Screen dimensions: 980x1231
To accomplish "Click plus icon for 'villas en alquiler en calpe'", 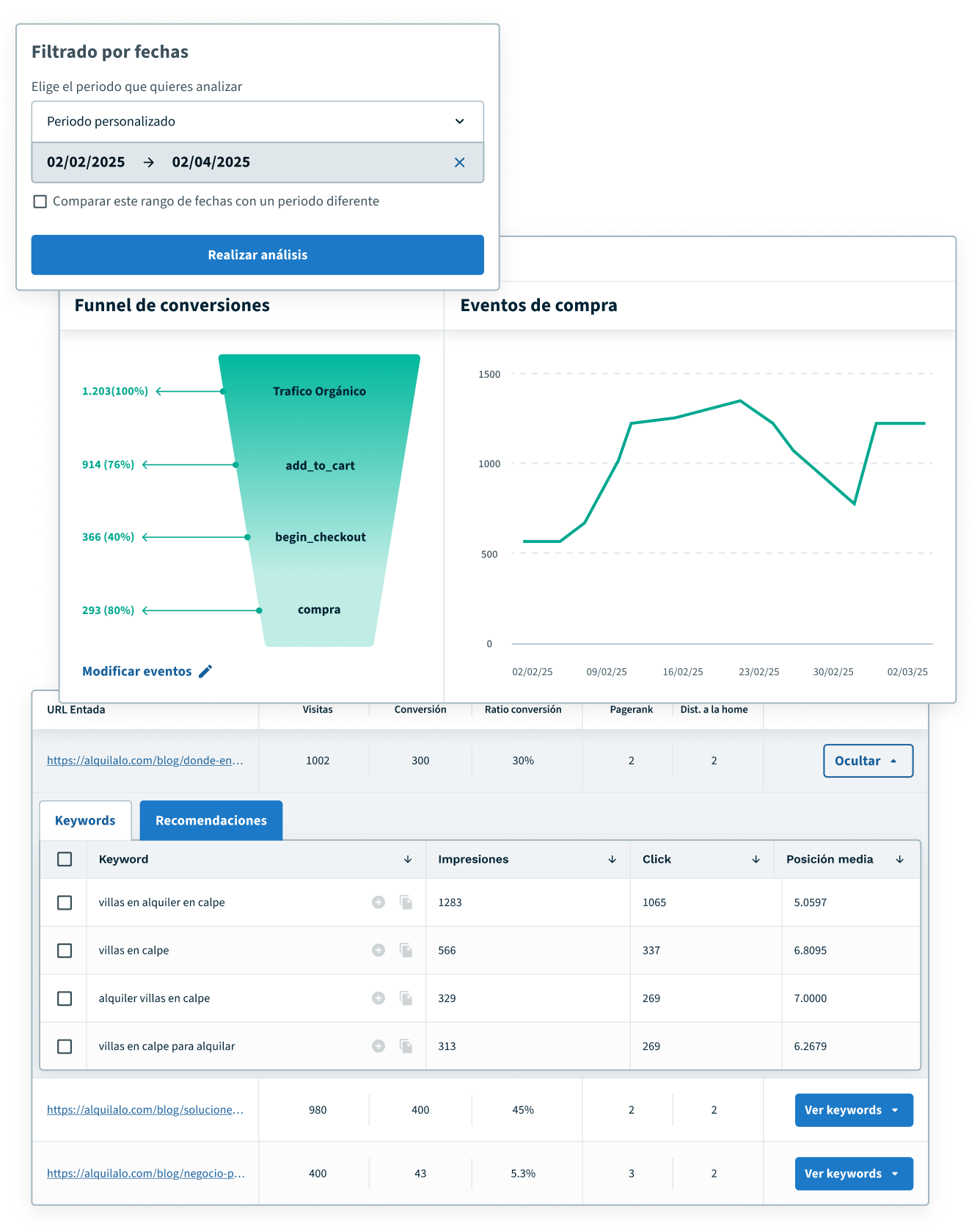I will pos(379,902).
